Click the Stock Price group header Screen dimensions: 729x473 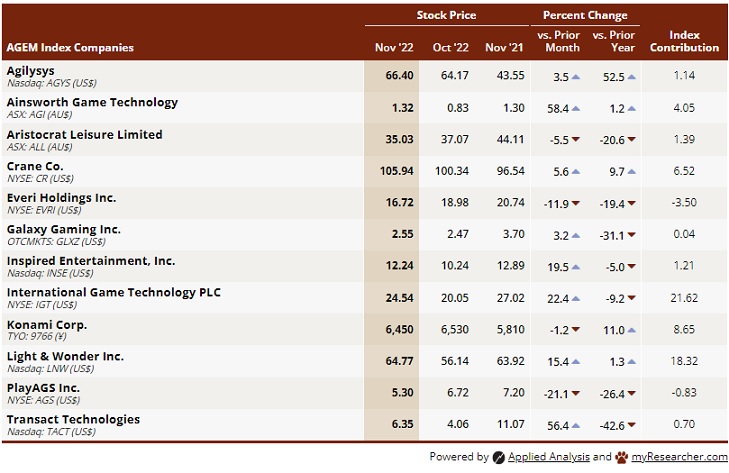pos(446,15)
